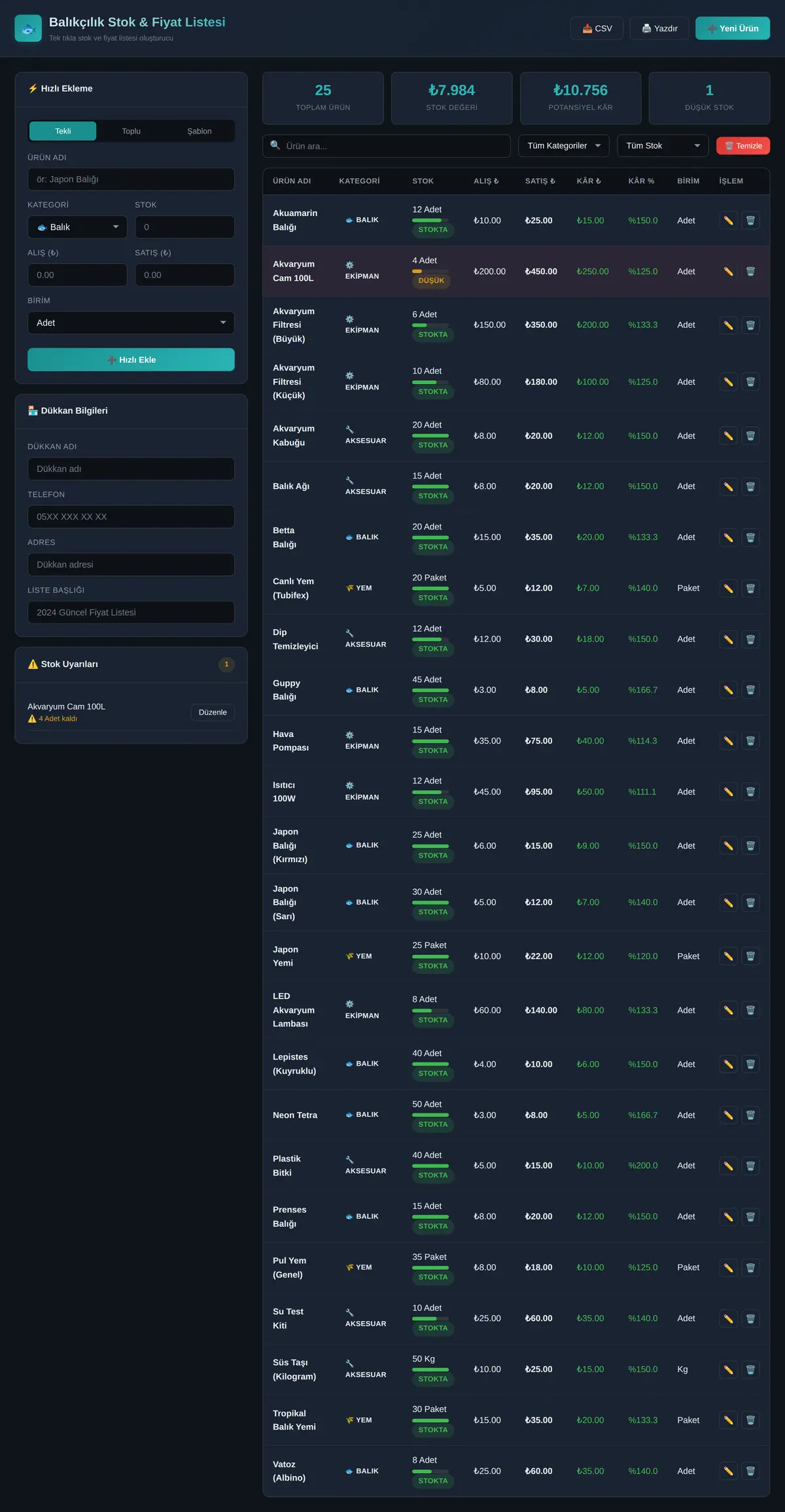Click the Satış price input field
Viewport: 785px width, 1512px height.
[184, 275]
